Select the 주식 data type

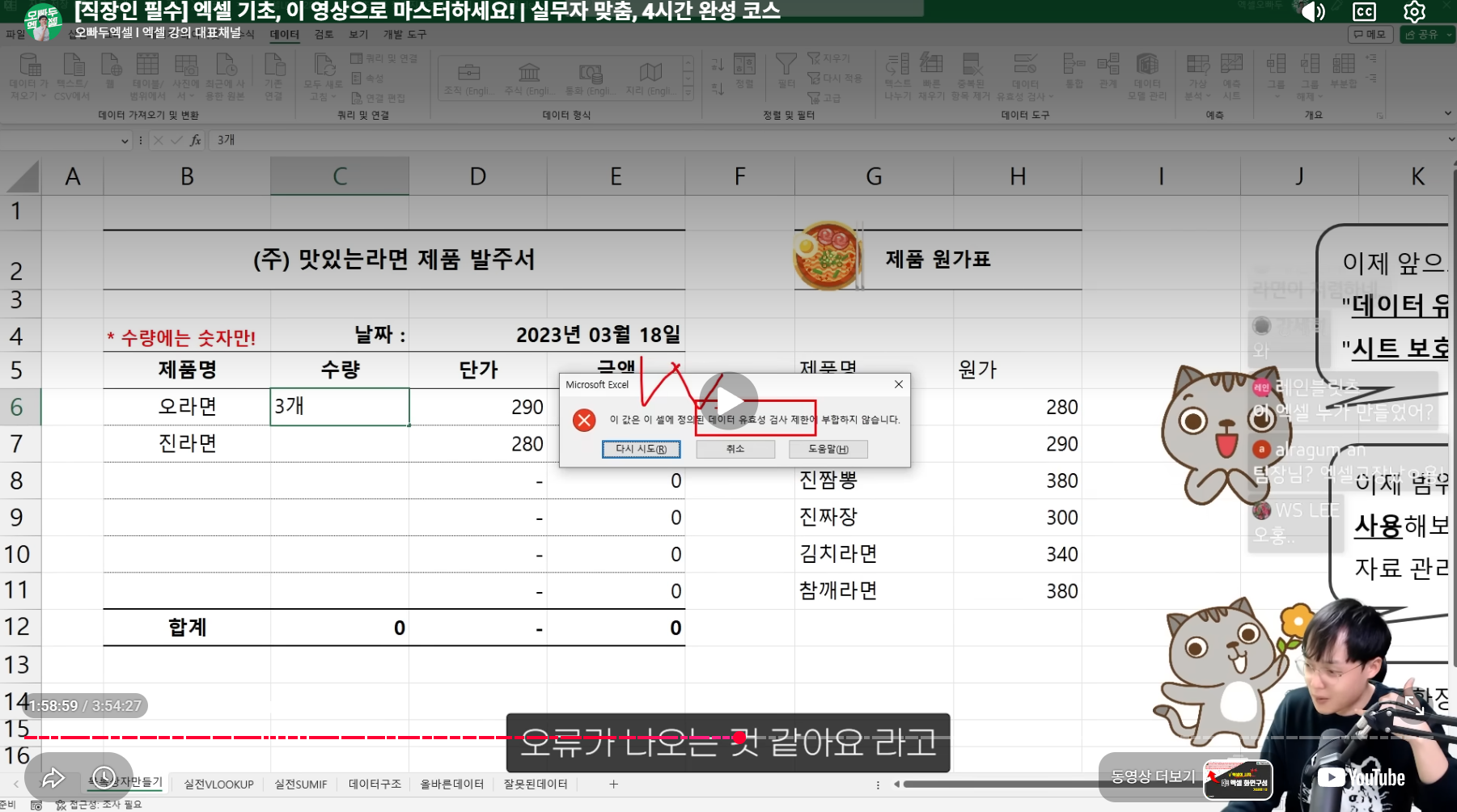[529, 78]
